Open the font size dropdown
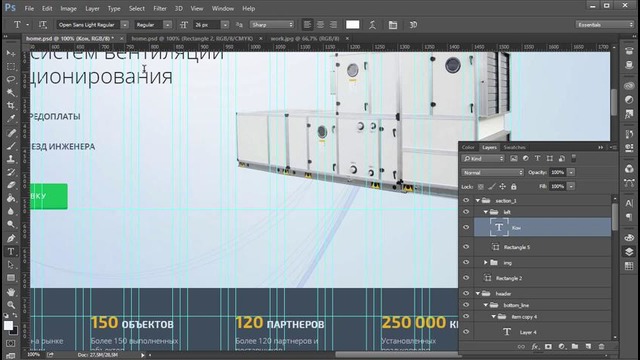640x360 pixels. click(225, 25)
